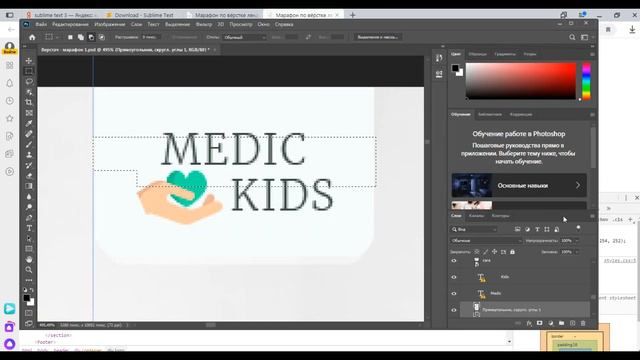640x360 pixels.
Task: Select the Lasso tool
Action: (x=29, y=81)
